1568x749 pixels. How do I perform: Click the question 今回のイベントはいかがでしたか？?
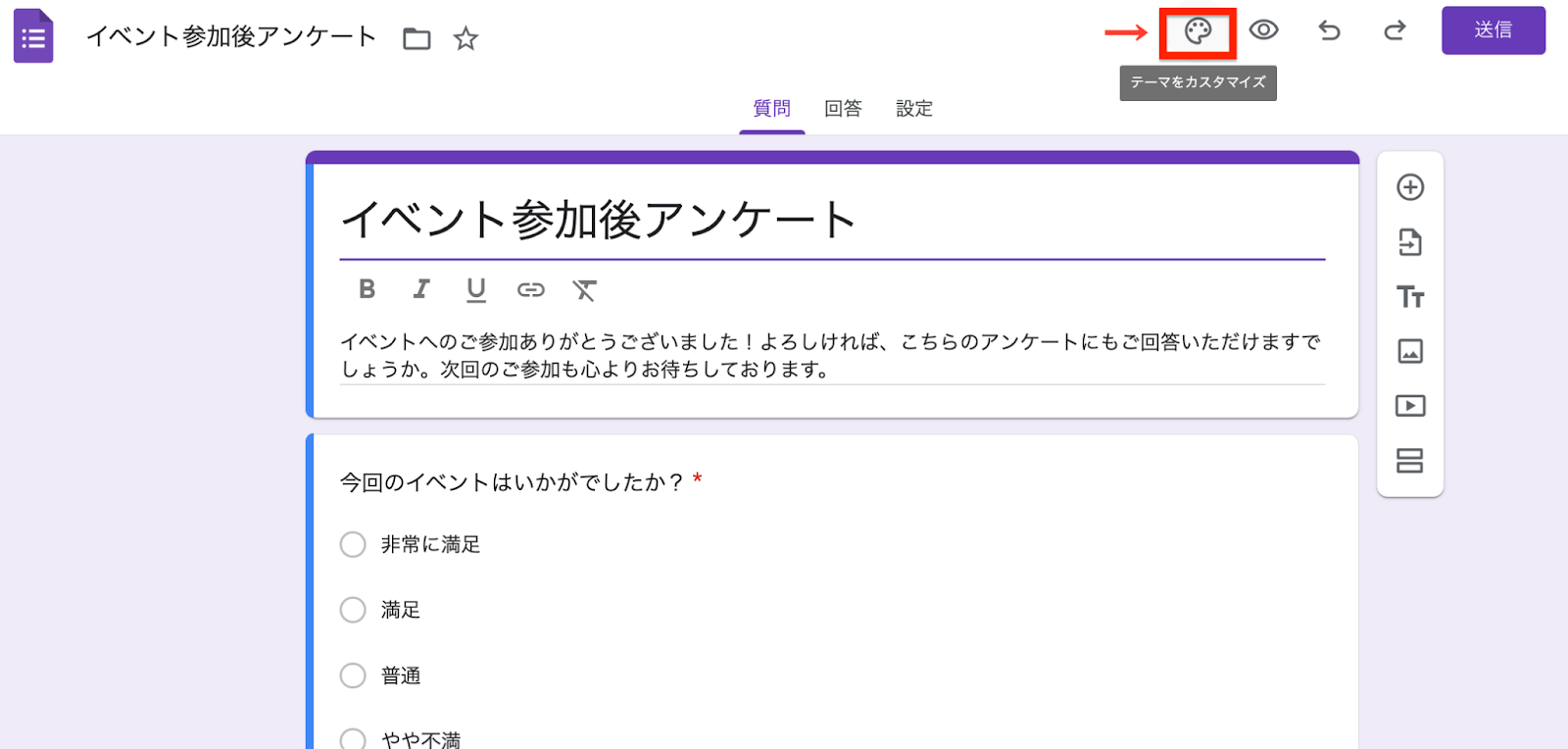[x=512, y=482]
